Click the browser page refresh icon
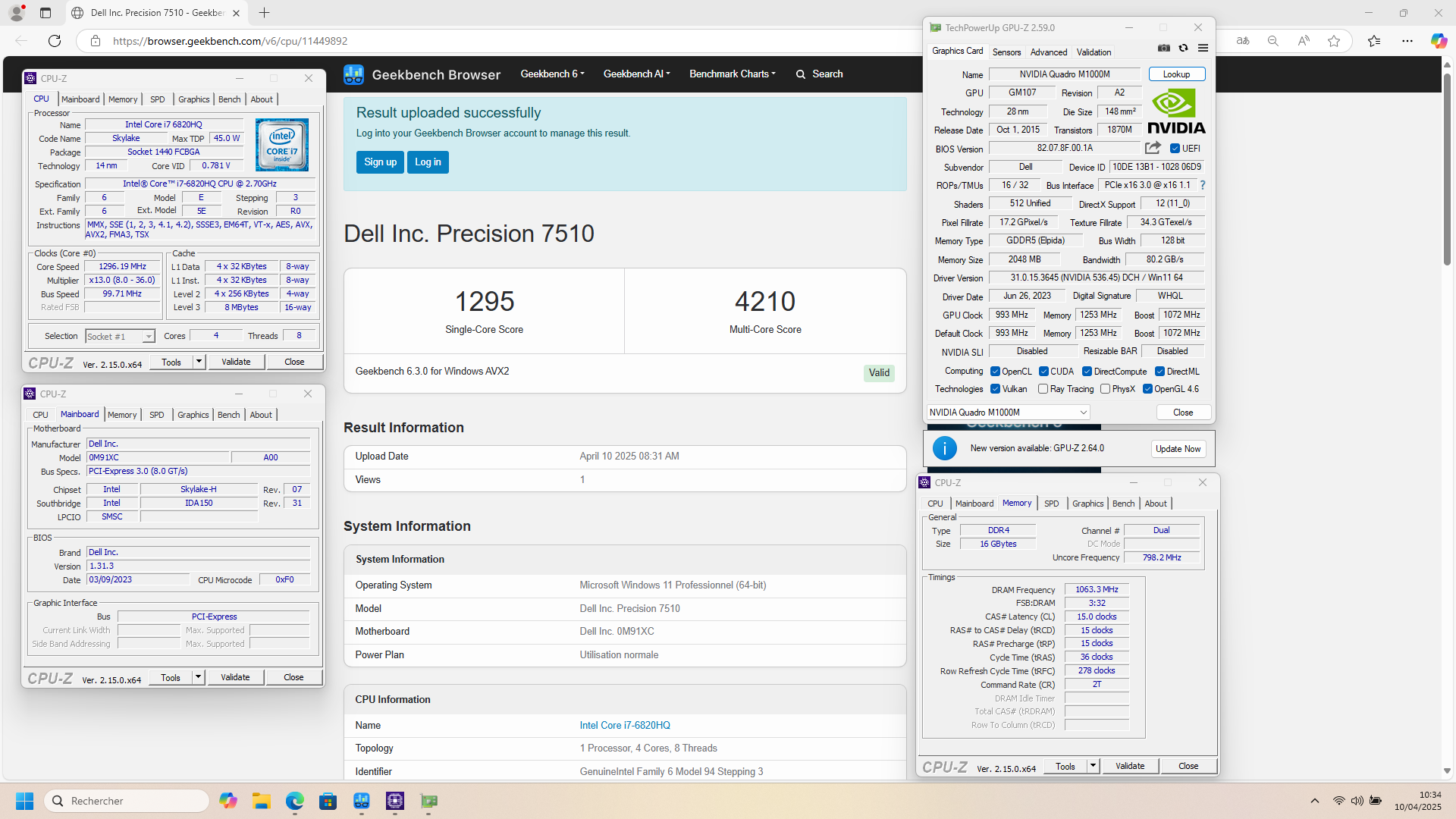1456x819 pixels. pos(55,41)
